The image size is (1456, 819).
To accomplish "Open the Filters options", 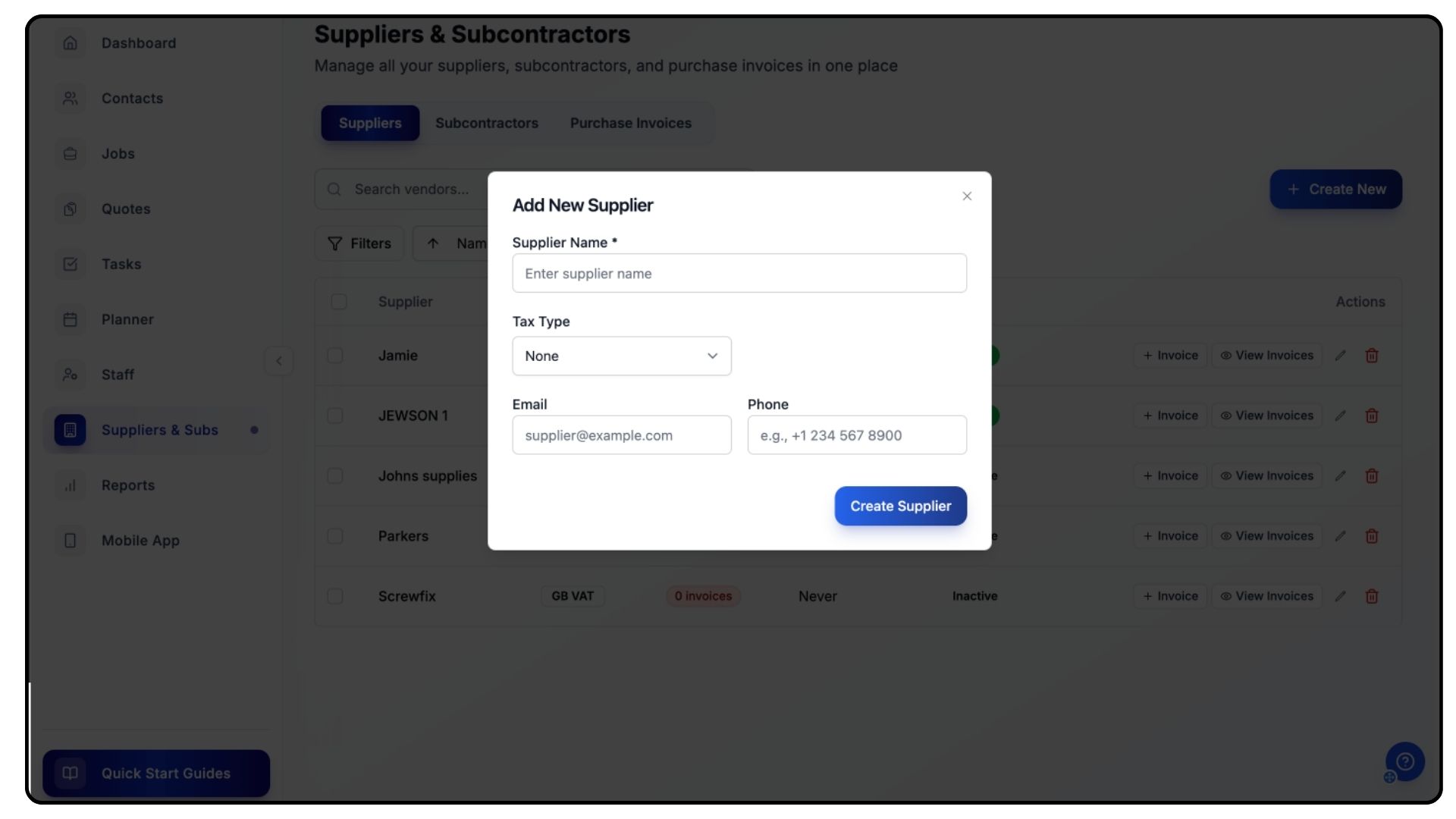I will 359,243.
